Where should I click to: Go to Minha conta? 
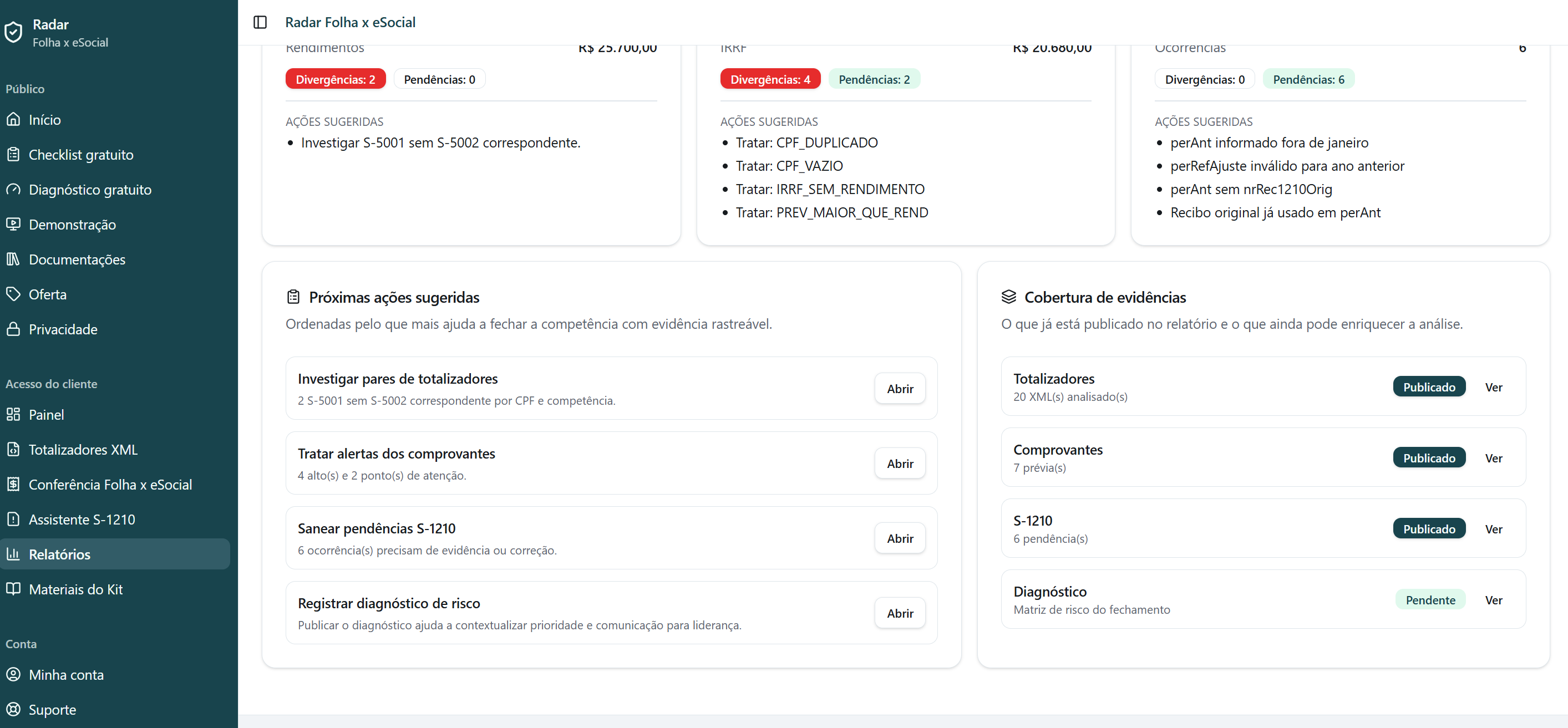pyautogui.click(x=115, y=674)
